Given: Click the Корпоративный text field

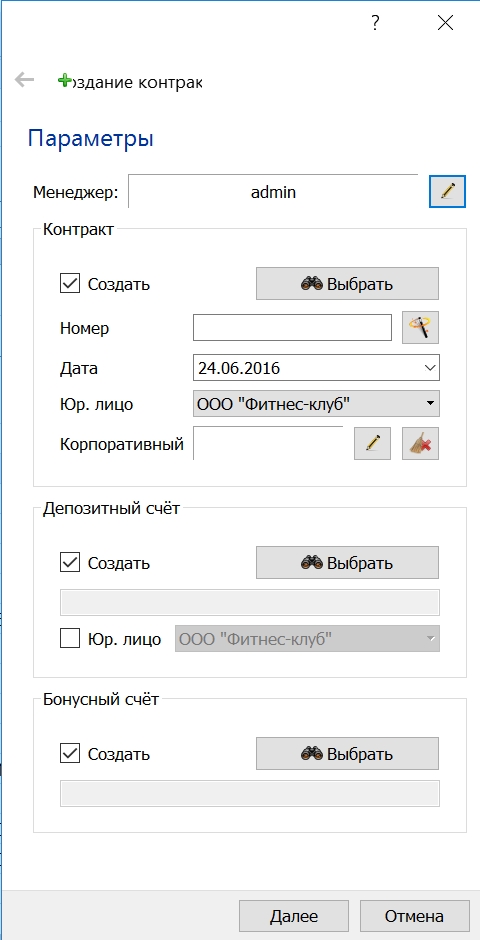Looking at the screenshot, I should [268, 444].
